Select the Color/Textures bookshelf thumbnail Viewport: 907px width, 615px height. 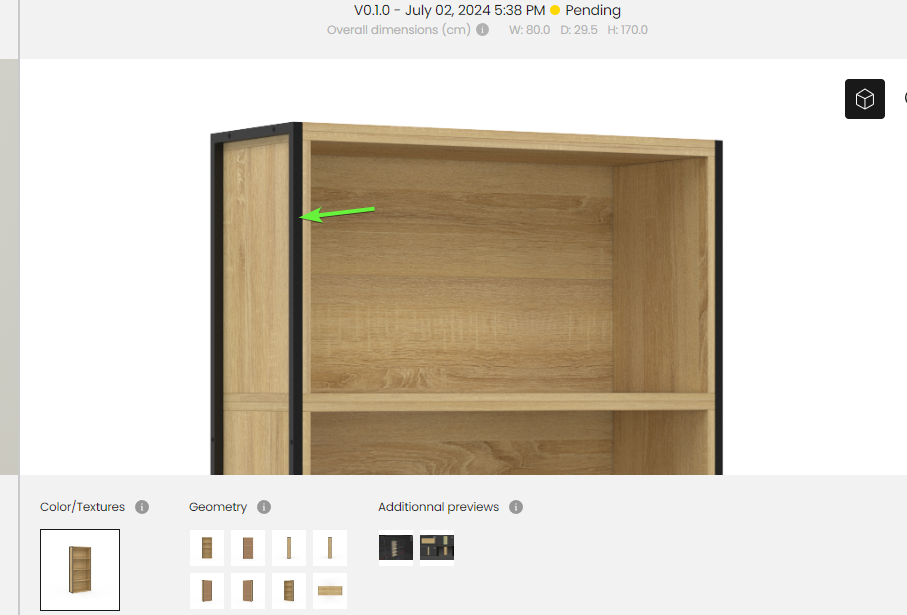coord(80,570)
